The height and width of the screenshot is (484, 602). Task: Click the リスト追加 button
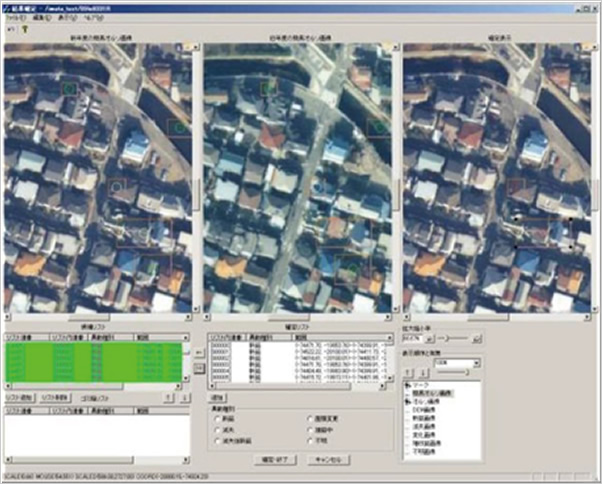click(x=20, y=398)
